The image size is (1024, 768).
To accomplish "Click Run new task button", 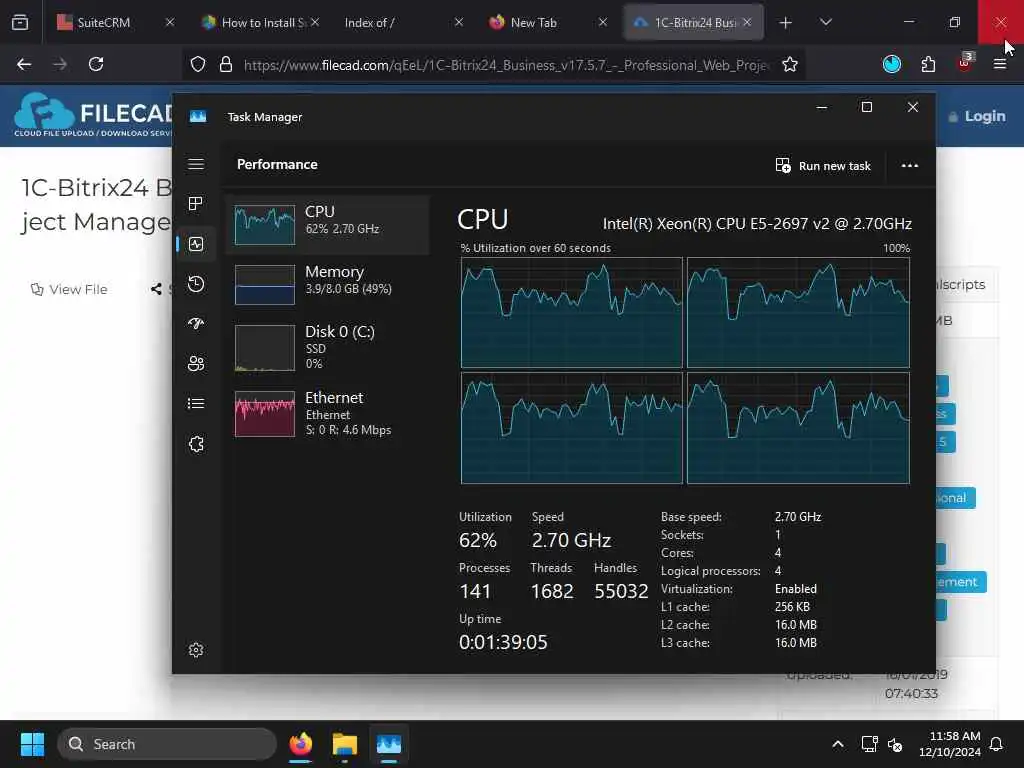I will [x=823, y=165].
